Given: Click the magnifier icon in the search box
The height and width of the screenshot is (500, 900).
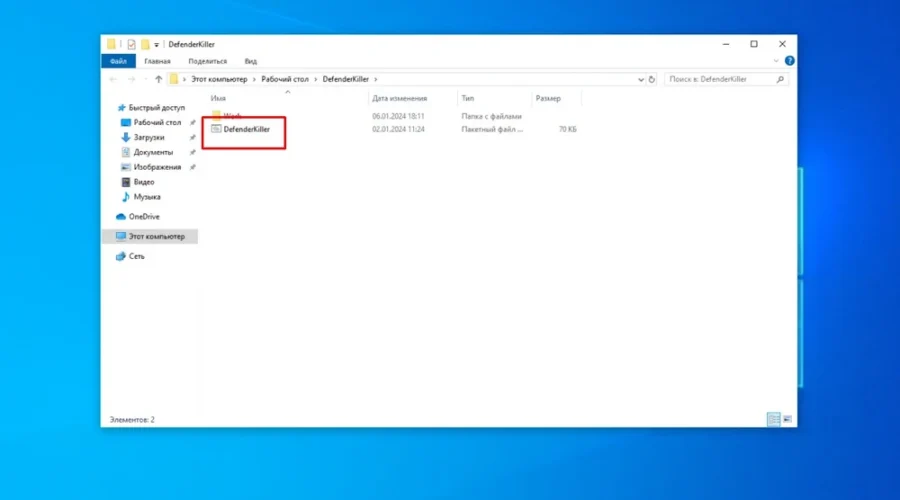Looking at the screenshot, I should pyautogui.click(x=780, y=79).
